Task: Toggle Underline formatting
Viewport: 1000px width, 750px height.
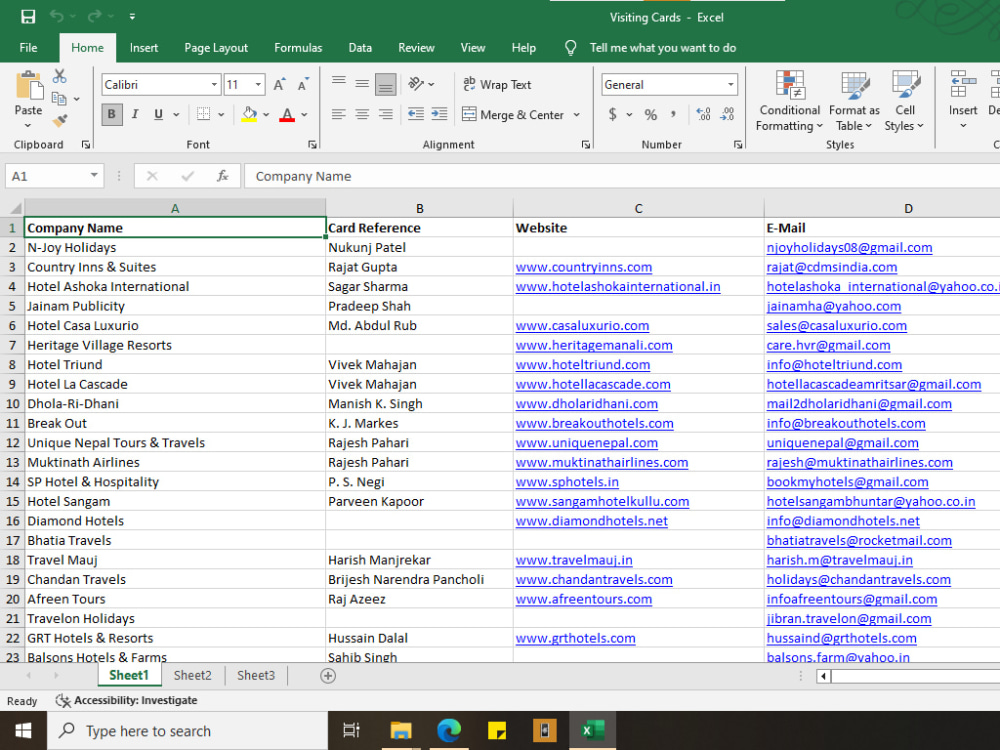Action: click(x=158, y=114)
